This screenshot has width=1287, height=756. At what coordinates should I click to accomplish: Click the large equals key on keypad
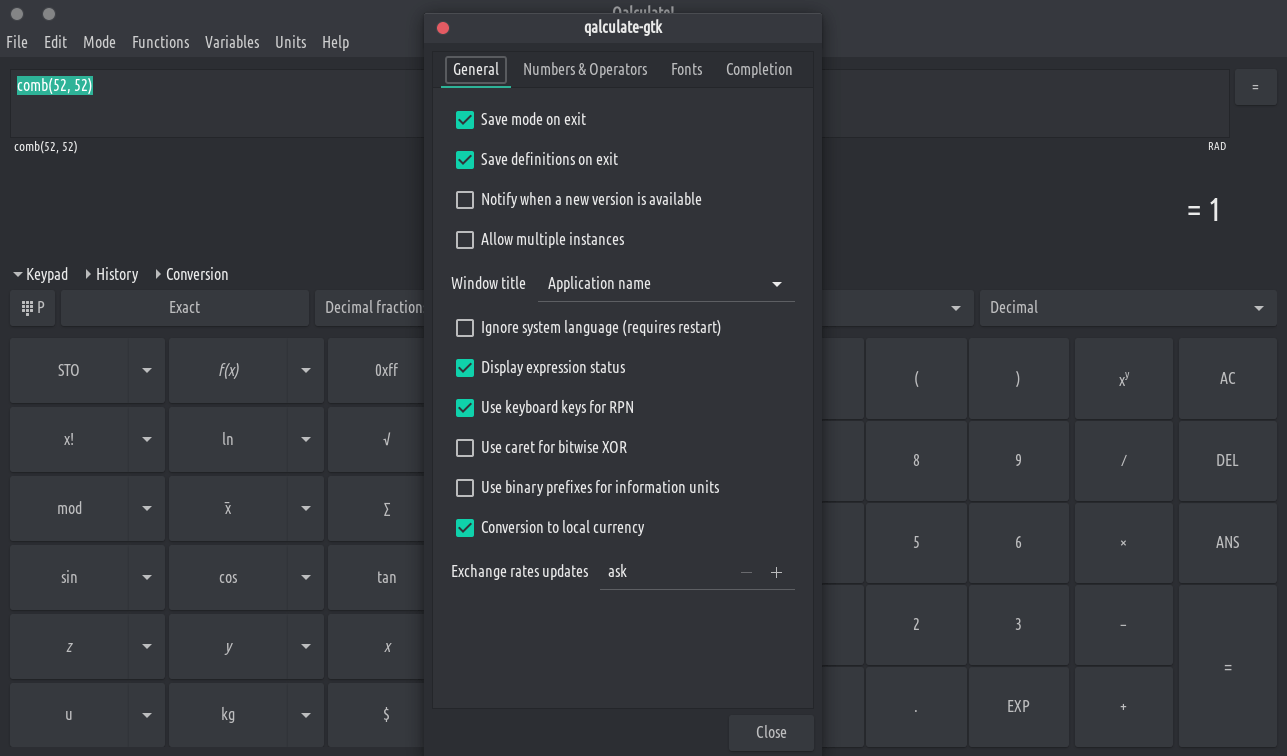coord(1227,666)
